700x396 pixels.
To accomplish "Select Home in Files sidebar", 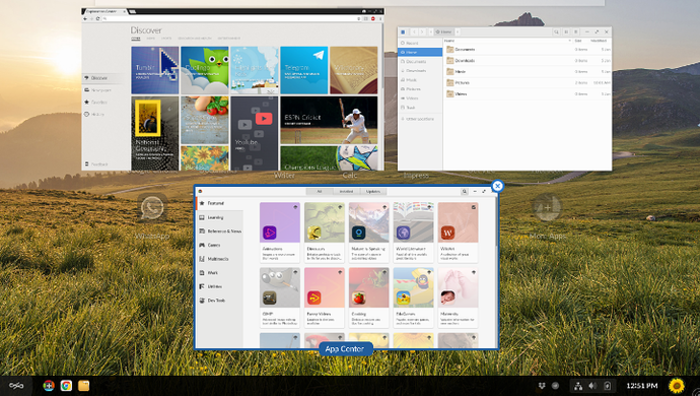I will pyautogui.click(x=420, y=52).
